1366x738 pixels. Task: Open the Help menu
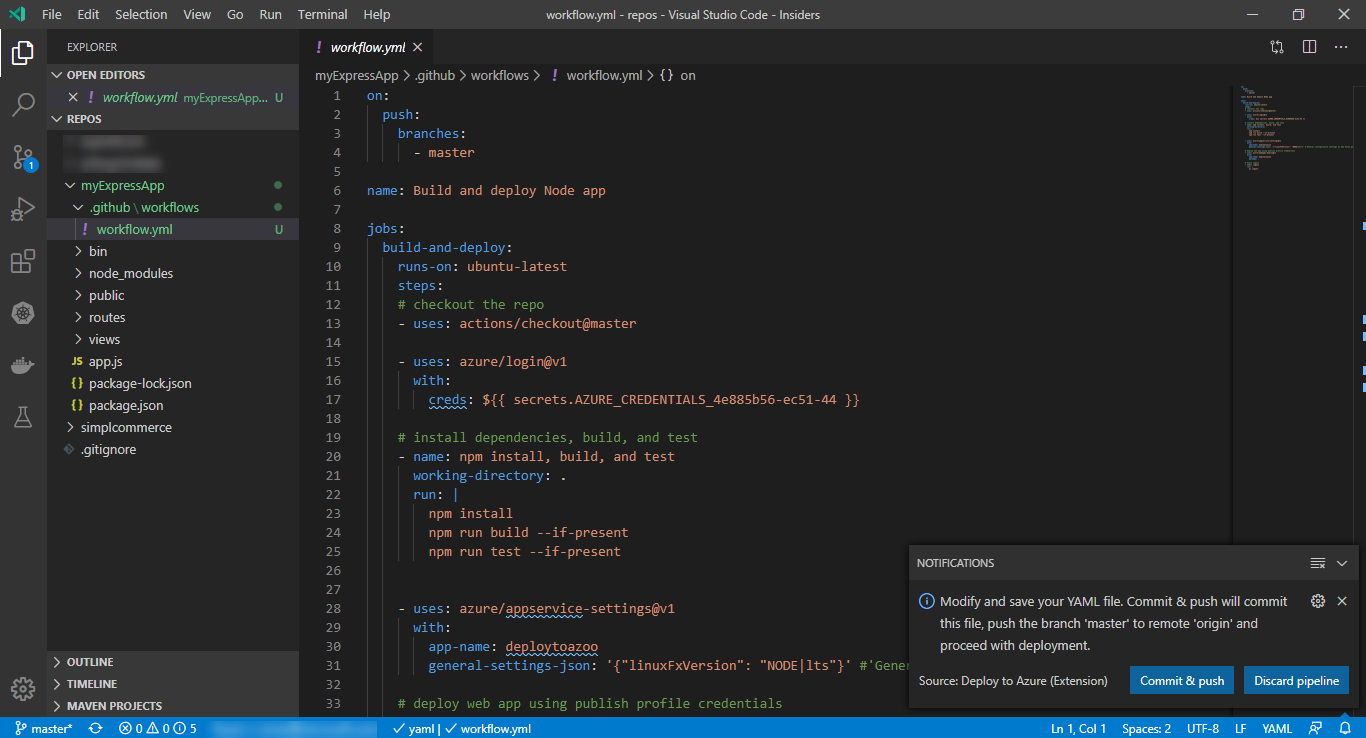(377, 14)
